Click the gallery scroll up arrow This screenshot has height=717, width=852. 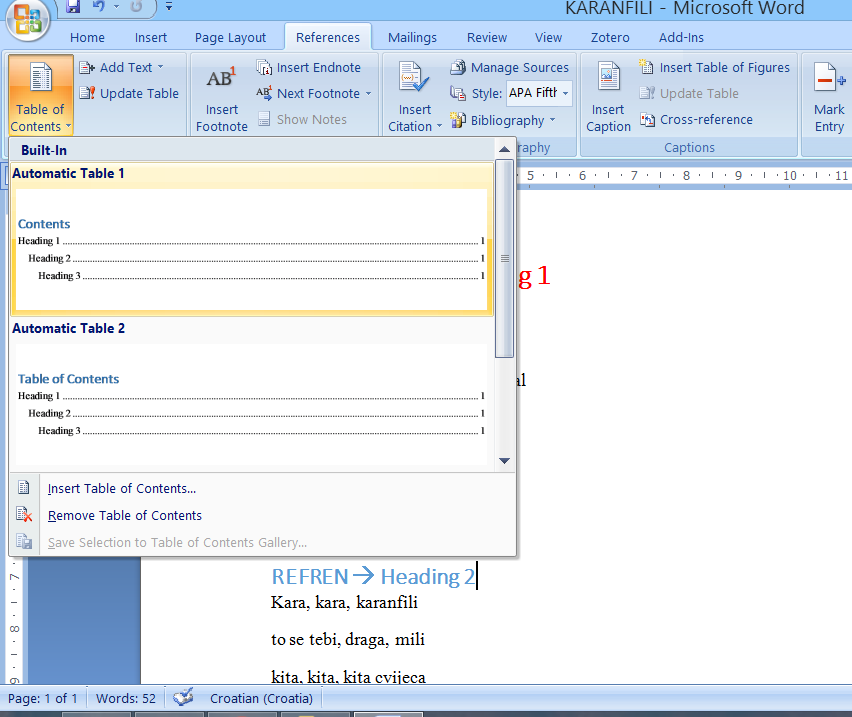click(504, 149)
